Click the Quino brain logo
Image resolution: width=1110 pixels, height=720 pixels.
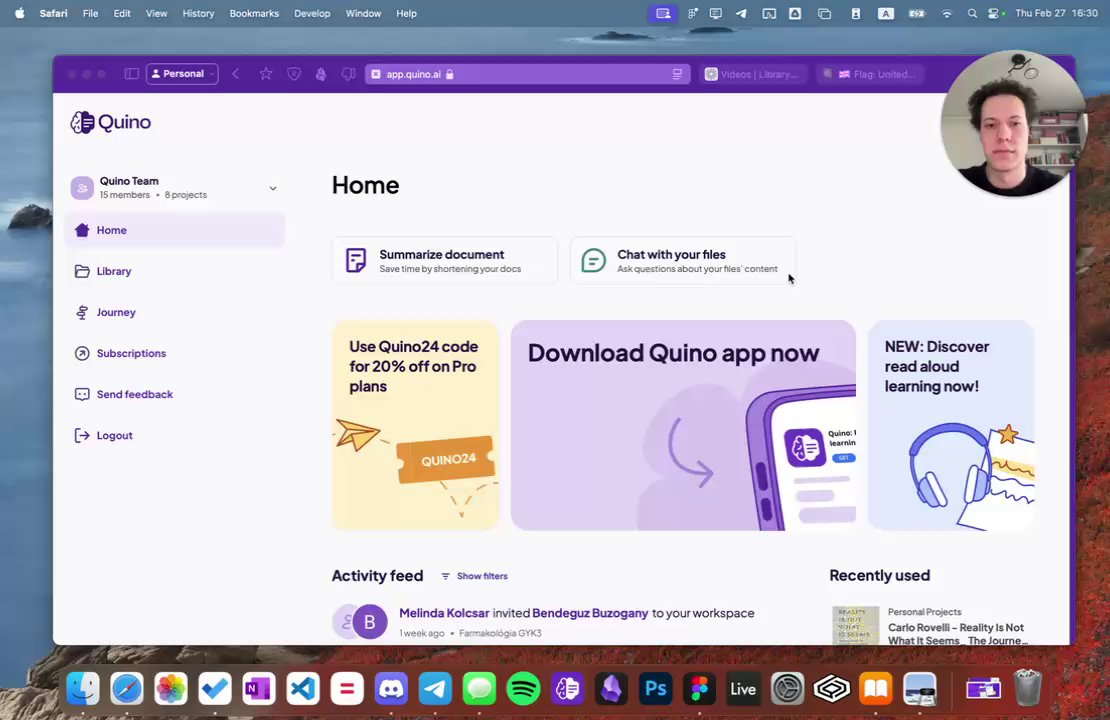coord(82,122)
